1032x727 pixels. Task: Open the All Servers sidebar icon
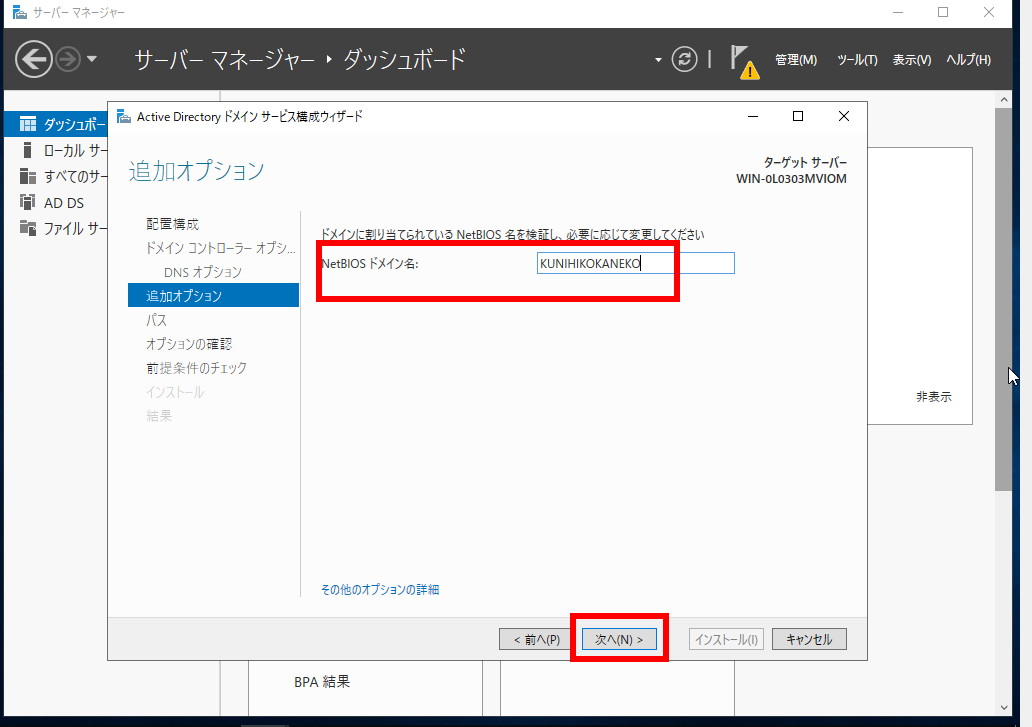coord(28,177)
